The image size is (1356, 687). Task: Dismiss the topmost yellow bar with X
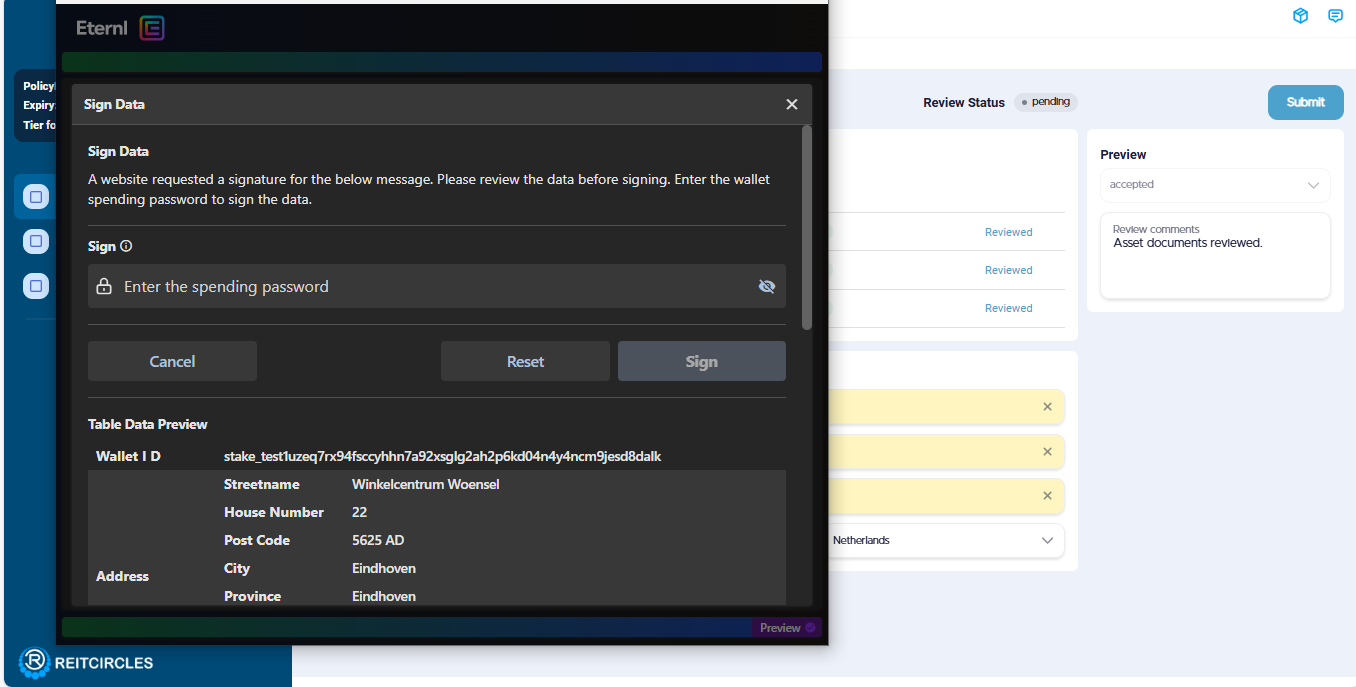click(x=1047, y=407)
